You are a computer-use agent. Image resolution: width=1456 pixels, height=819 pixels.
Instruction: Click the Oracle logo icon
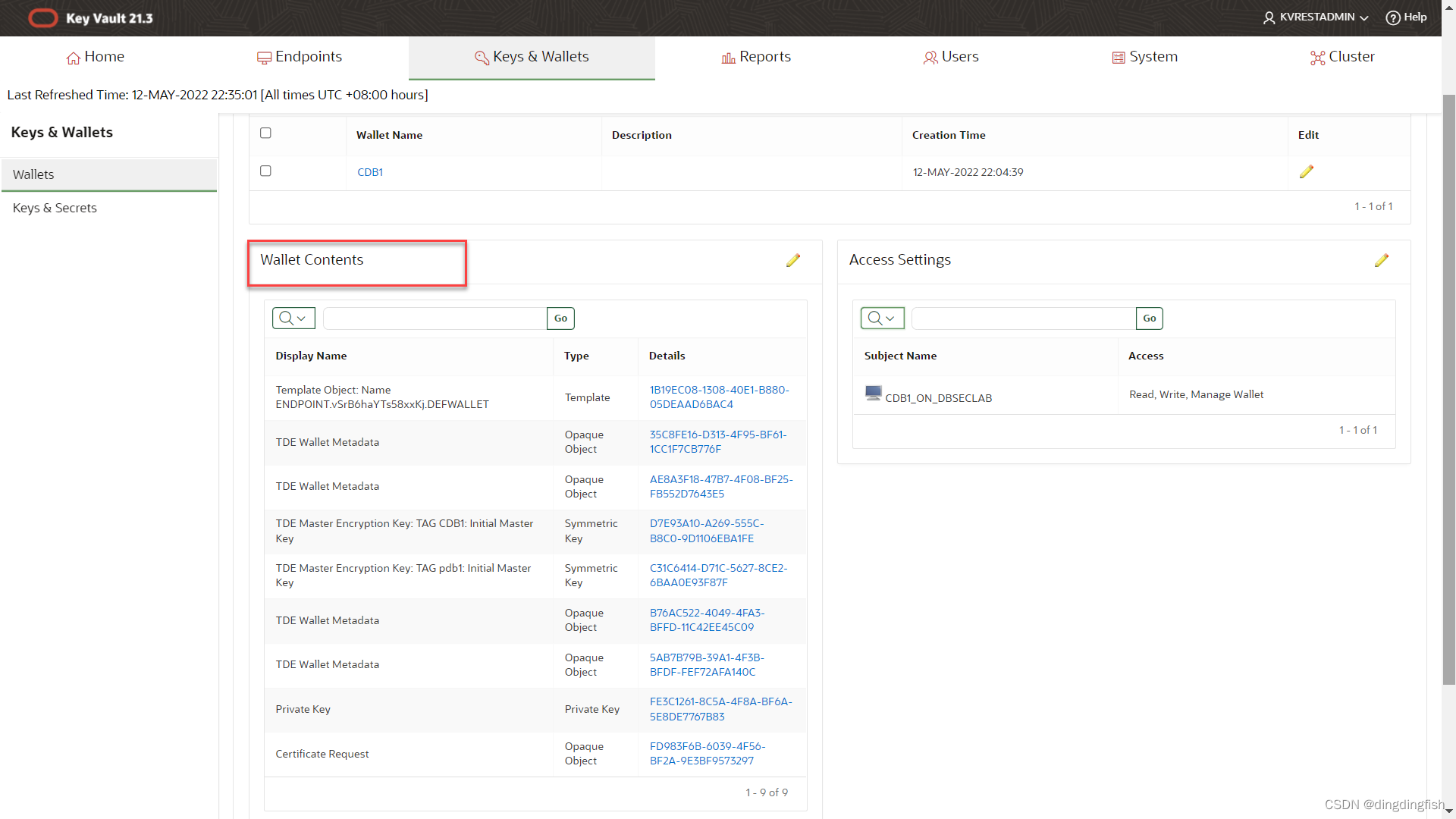42,17
